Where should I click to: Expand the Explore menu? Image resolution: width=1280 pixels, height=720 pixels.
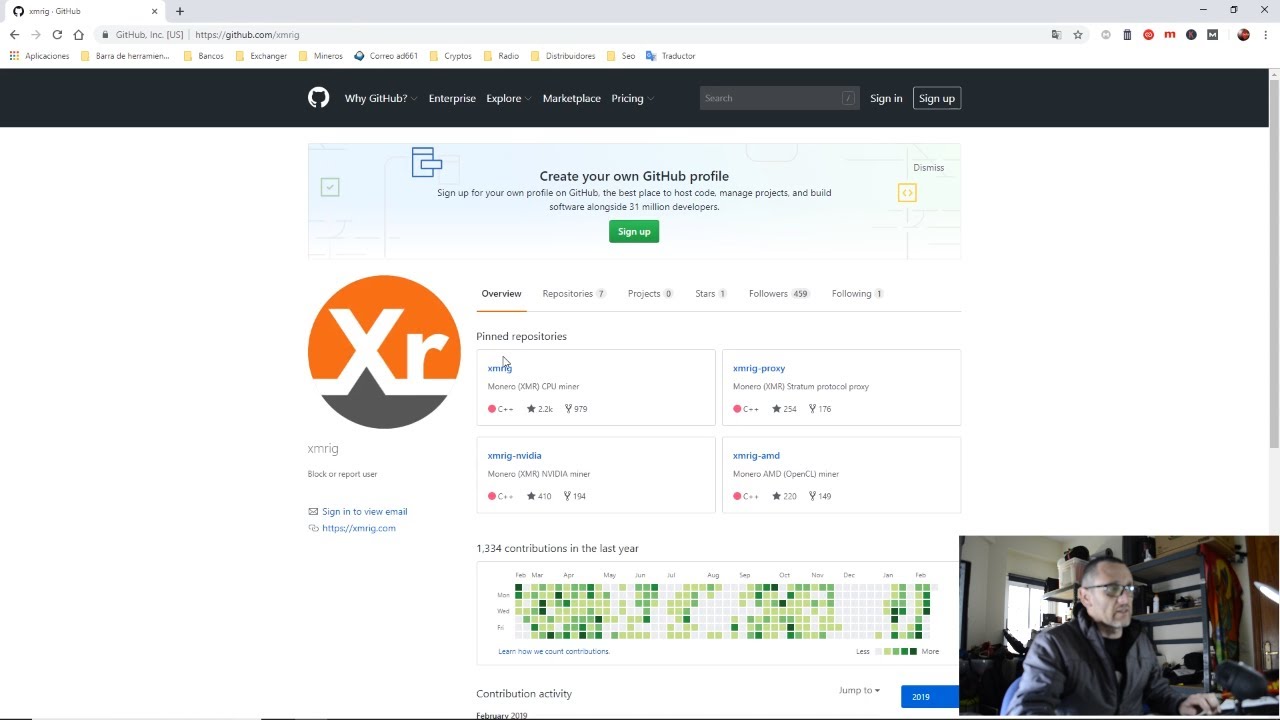pos(508,98)
